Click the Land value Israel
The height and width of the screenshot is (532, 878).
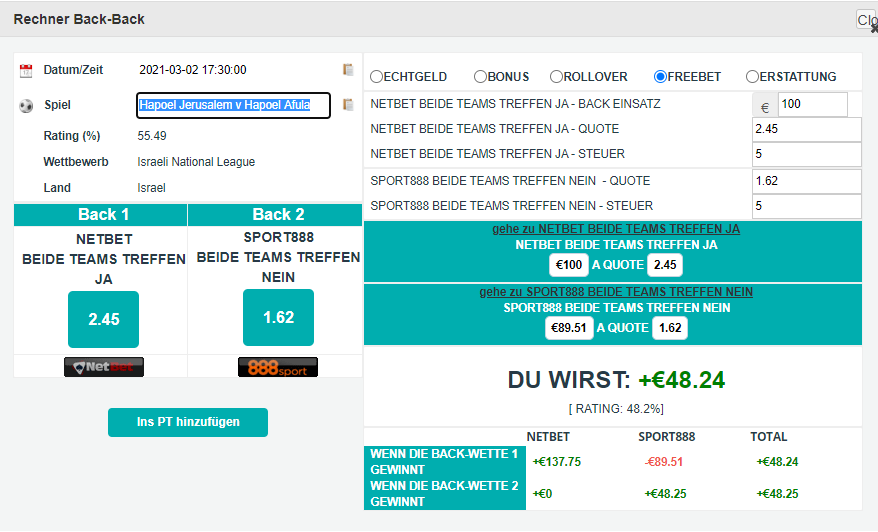tap(151, 188)
